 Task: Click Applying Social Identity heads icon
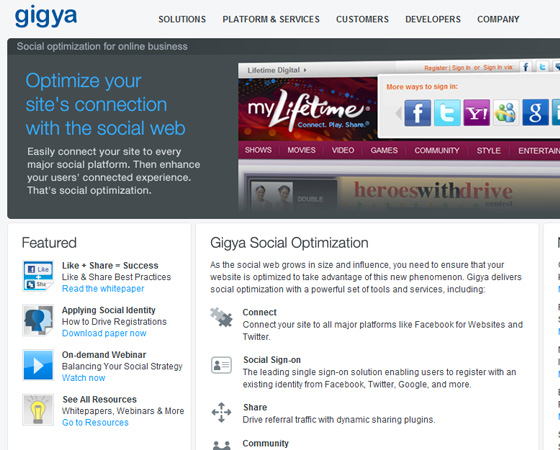(38, 320)
